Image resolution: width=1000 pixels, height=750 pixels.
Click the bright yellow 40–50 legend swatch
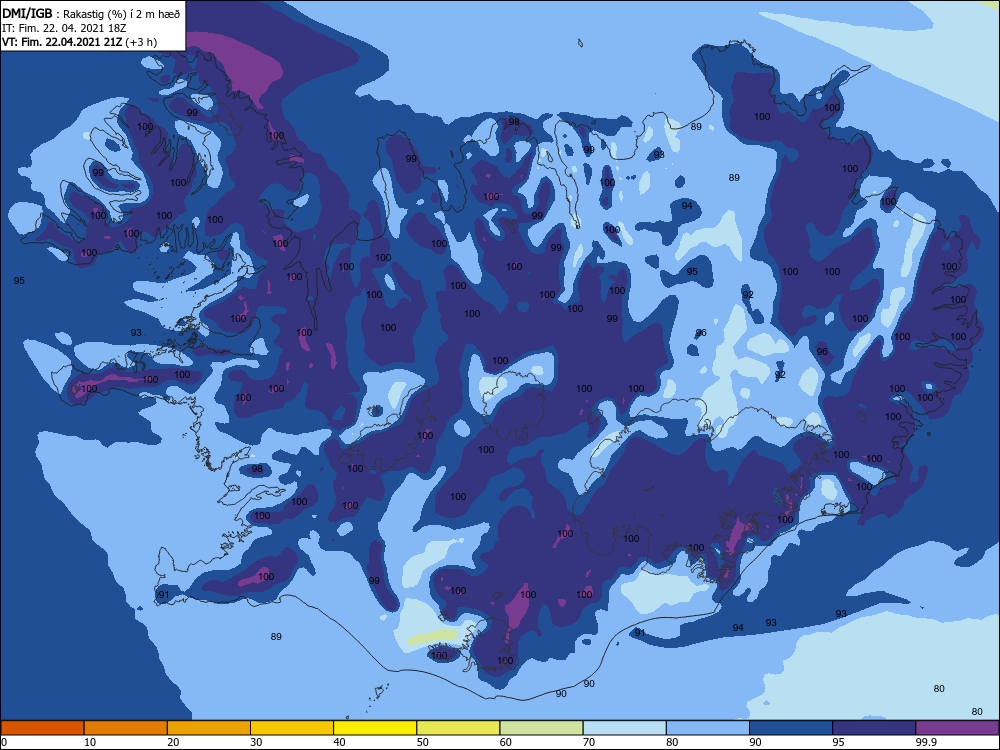(375, 728)
